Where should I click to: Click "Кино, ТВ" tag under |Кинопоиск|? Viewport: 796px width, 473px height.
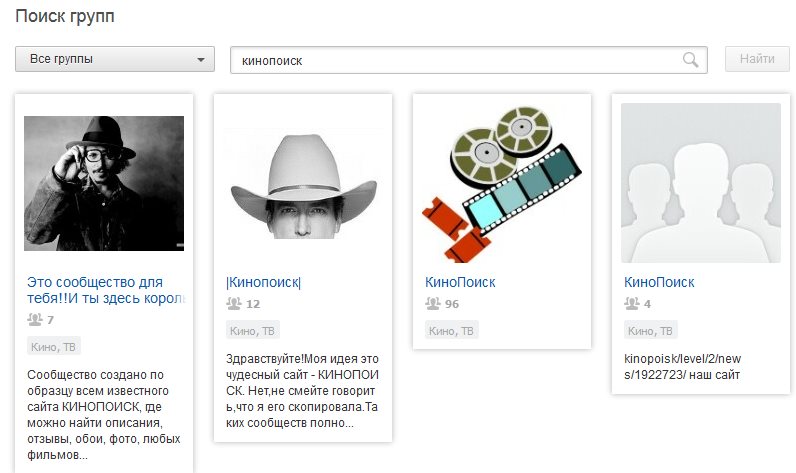coord(252,331)
